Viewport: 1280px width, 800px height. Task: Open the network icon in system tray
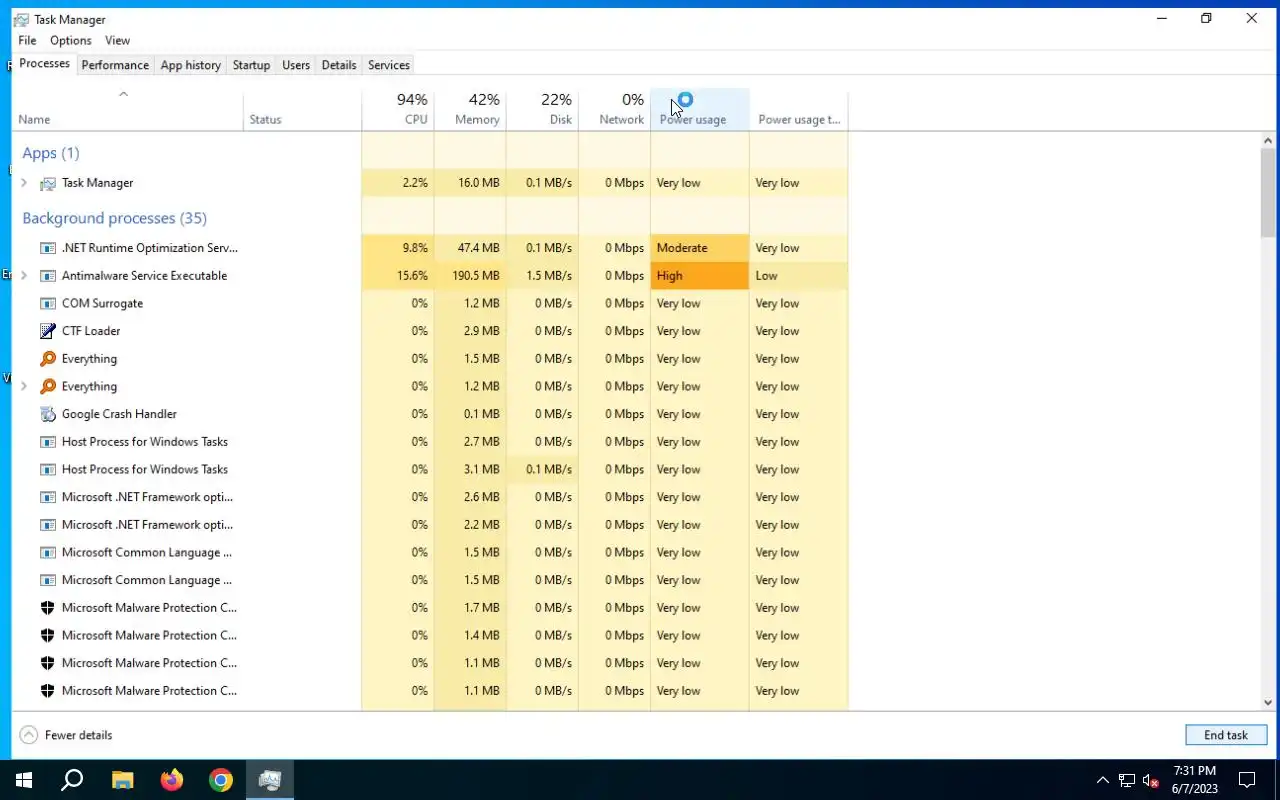pos(1127,780)
